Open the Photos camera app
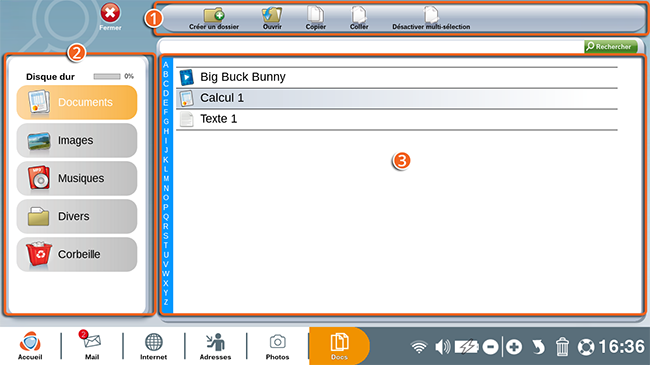This screenshot has height=365, width=650. coord(277,346)
